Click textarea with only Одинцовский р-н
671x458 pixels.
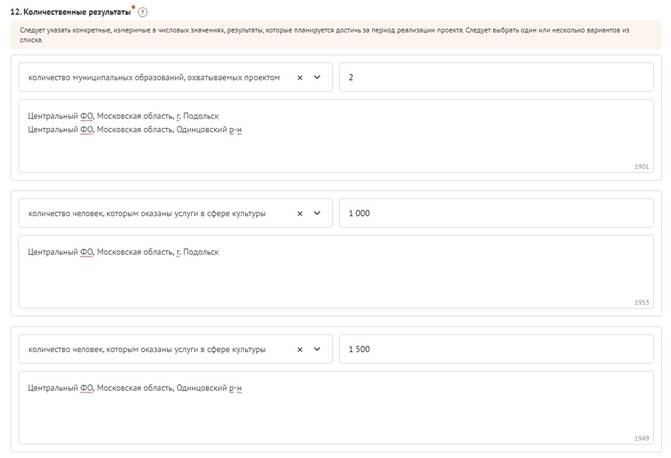coord(336,408)
